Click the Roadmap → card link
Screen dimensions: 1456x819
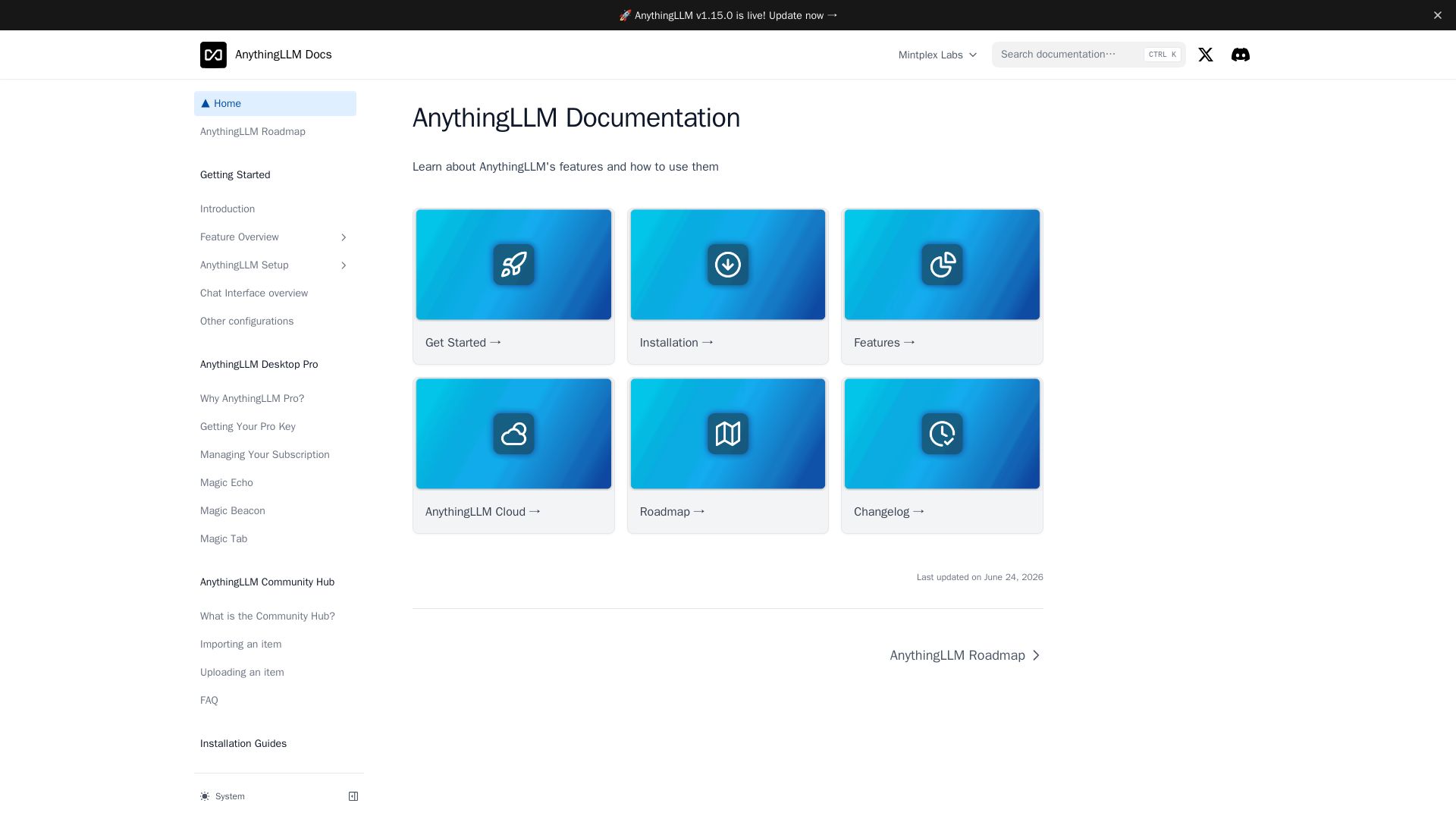[673, 512]
